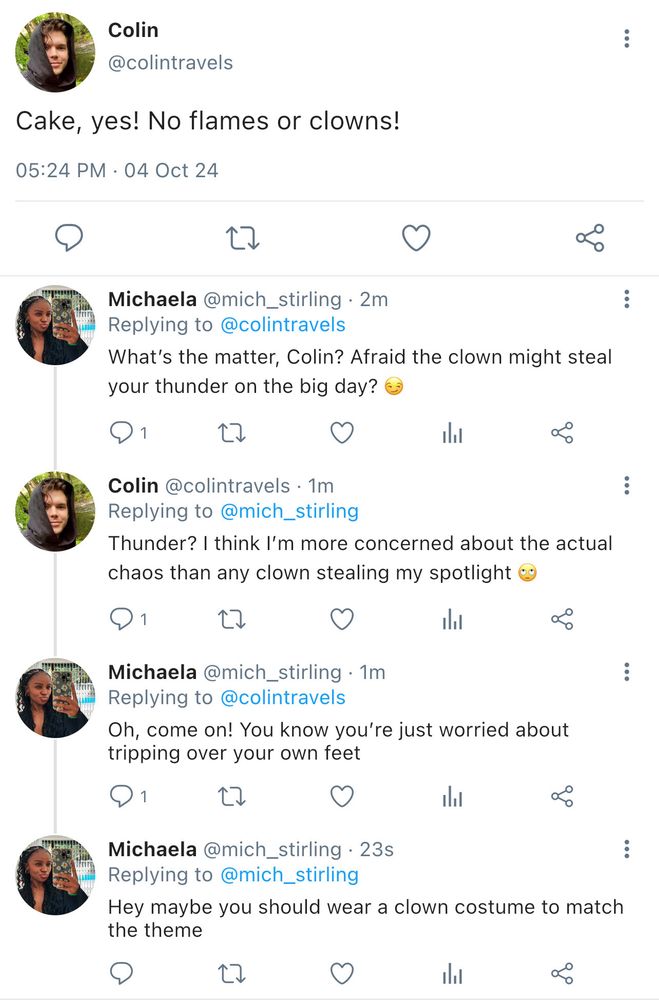Reply to Colin's main post
659x1000 pixels.
pyautogui.click(x=68, y=238)
